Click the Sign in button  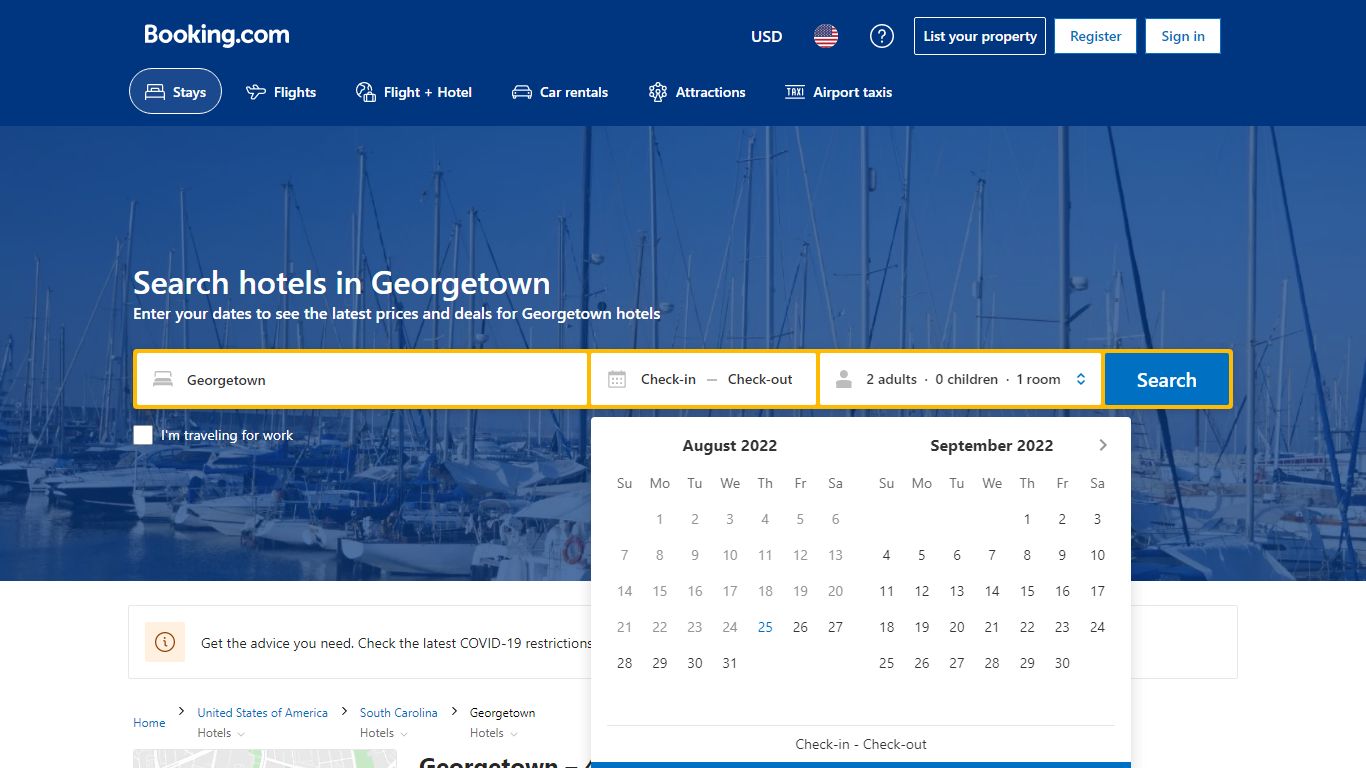1183,36
